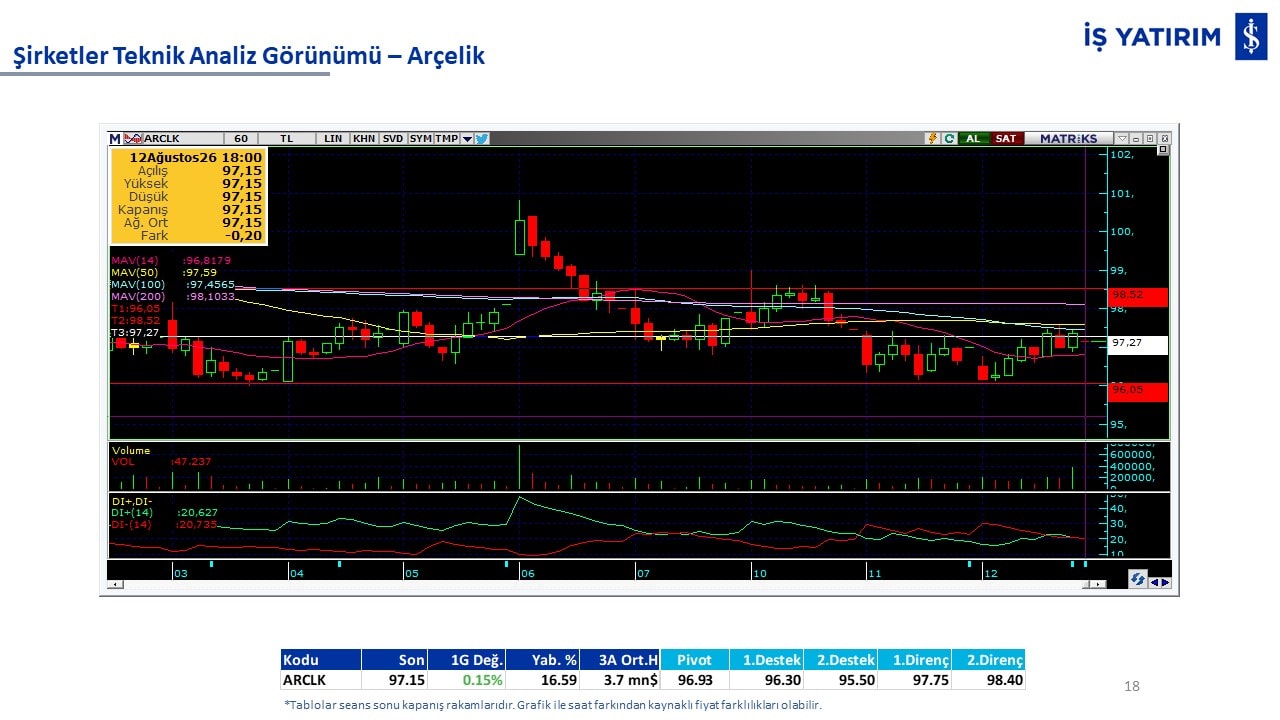
Task: Click the green AL buy button
Action: coord(972,138)
